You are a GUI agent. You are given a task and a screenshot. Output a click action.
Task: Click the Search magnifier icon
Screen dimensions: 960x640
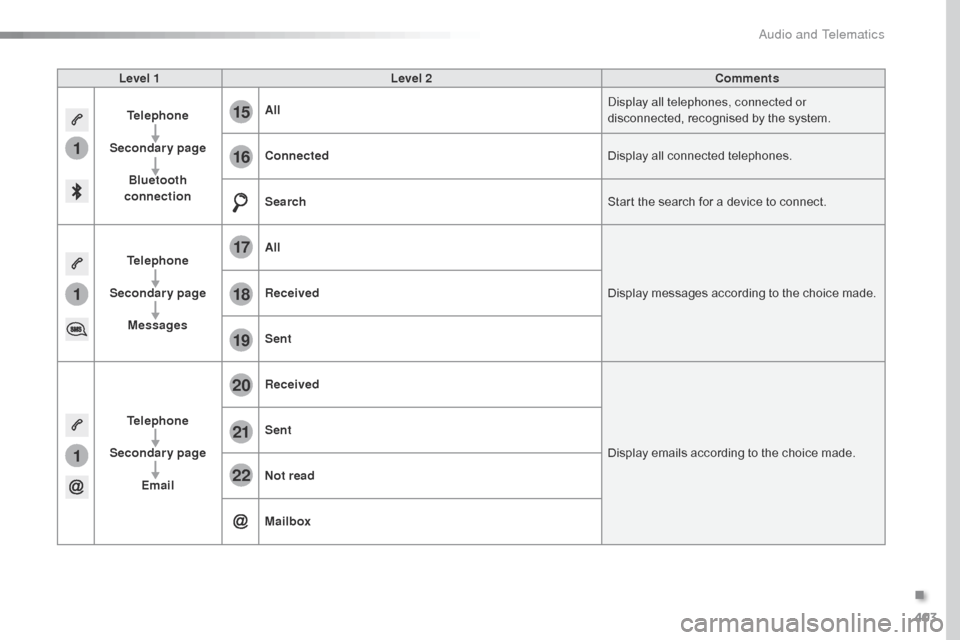point(241,203)
